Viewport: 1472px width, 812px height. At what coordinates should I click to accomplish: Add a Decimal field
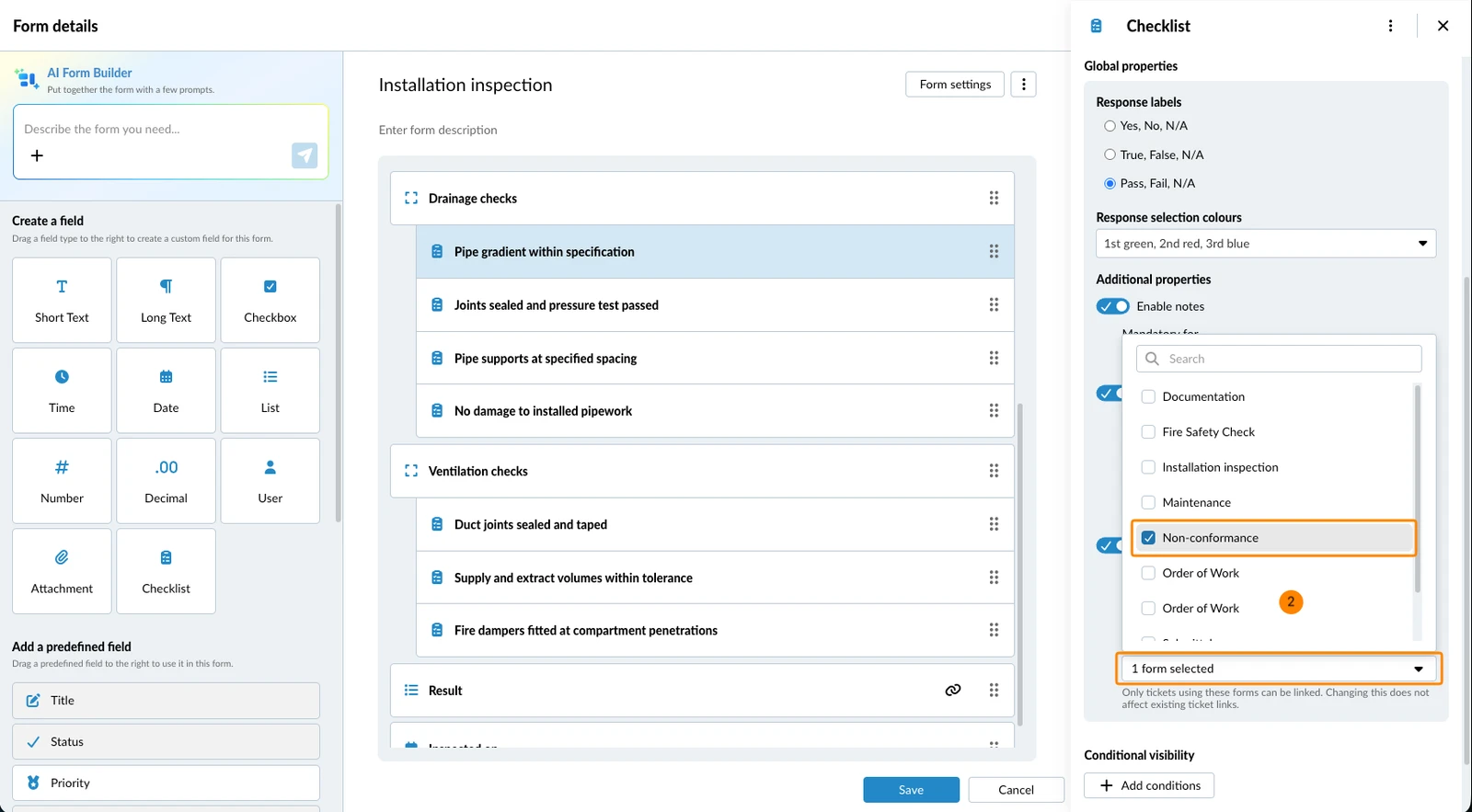[x=166, y=480]
